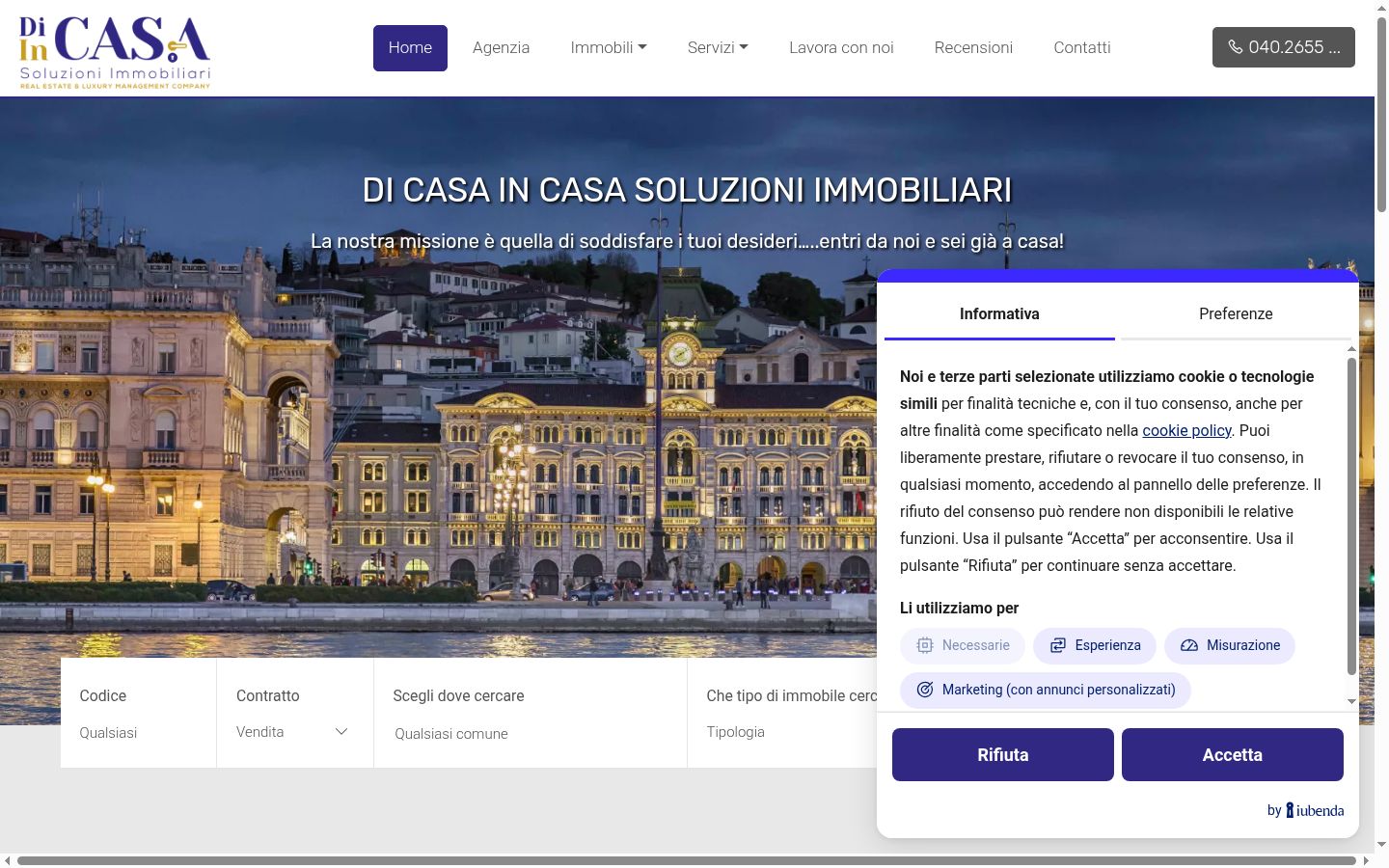Accept cookies with the Accetta button
The width and height of the screenshot is (1389, 868).
click(1233, 755)
